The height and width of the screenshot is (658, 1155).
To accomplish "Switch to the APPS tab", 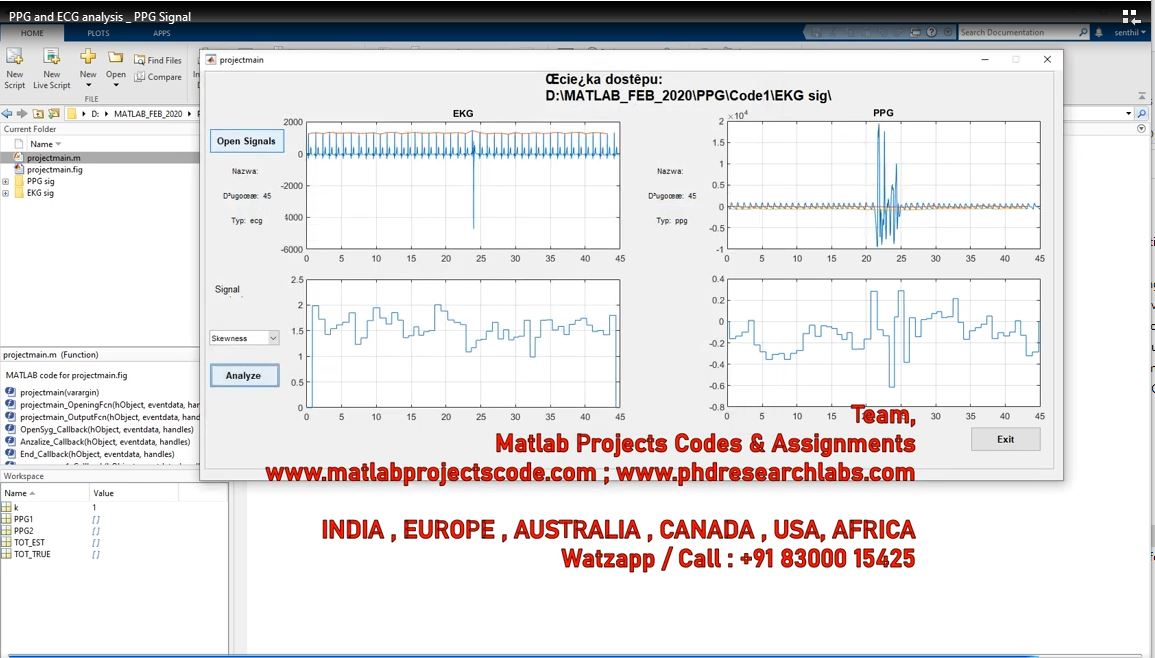I will pos(162,33).
